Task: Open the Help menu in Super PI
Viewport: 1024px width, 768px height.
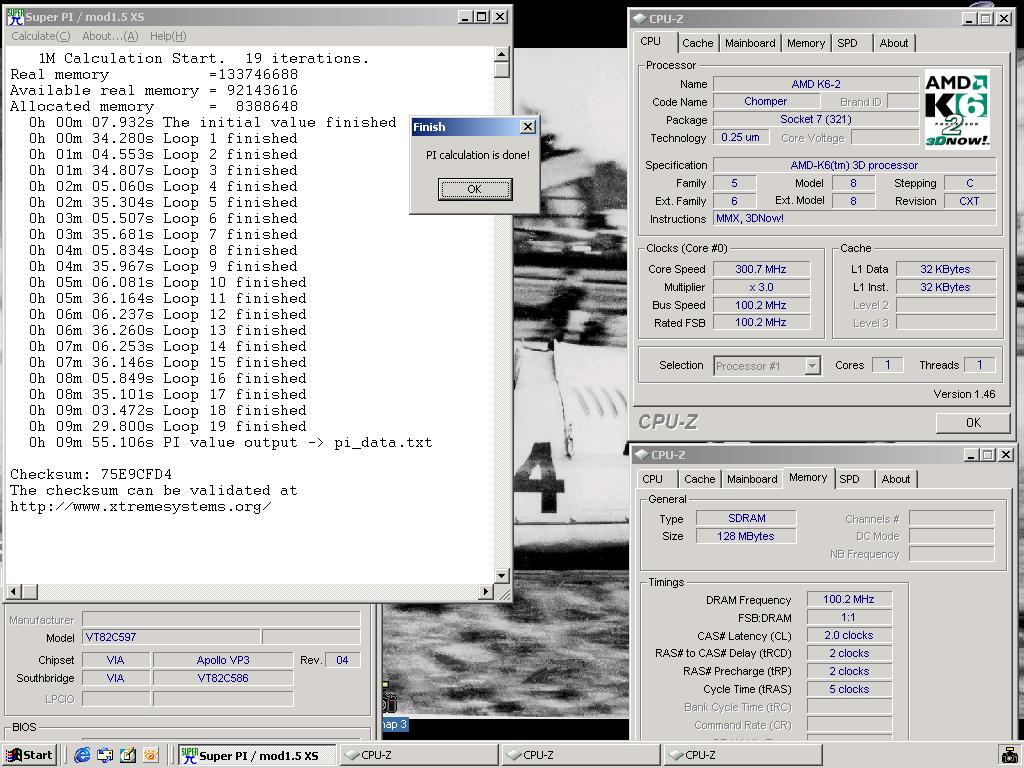Action: click(x=168, y=36)
